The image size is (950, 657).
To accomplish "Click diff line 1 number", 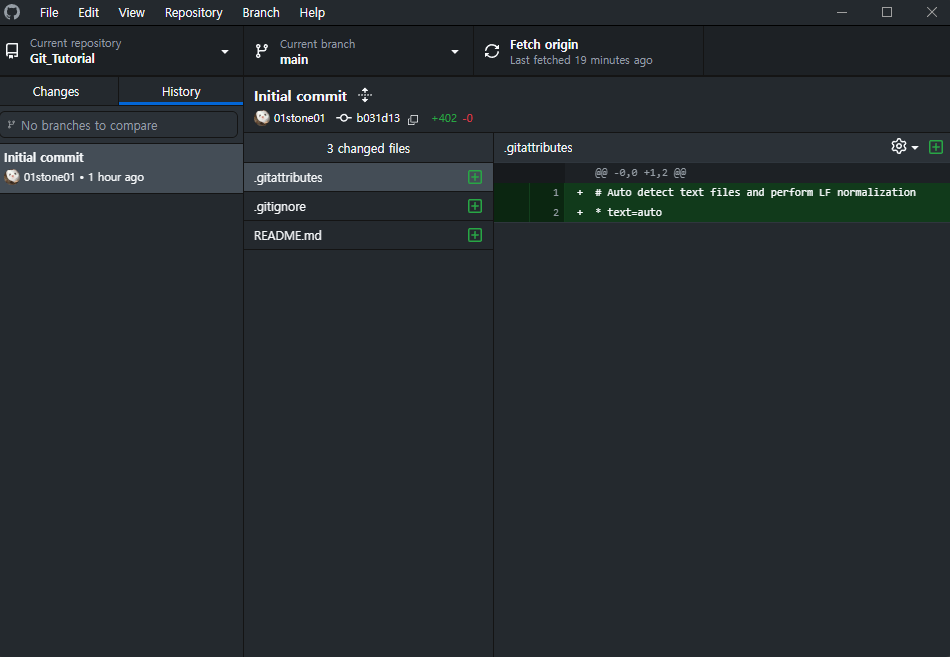I will [556, 193].
